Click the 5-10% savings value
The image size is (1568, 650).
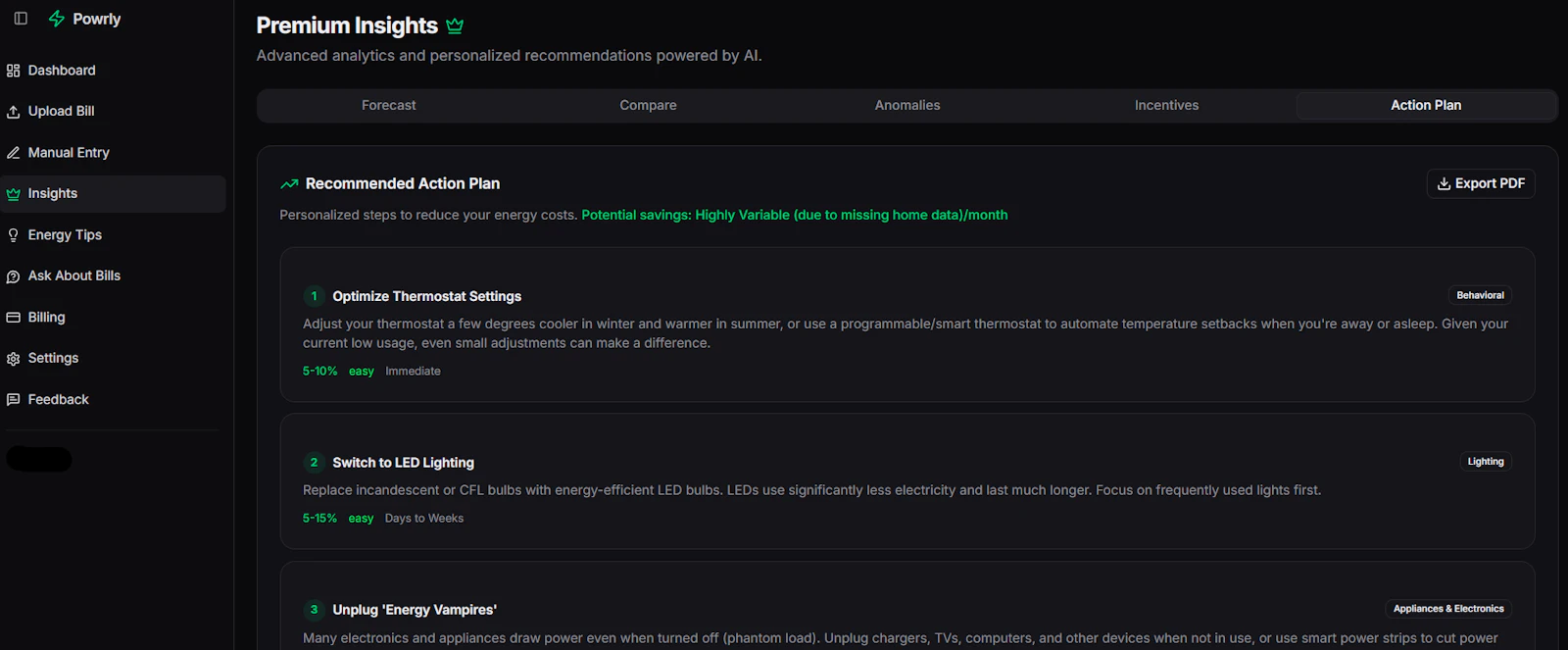pos(319,372)
